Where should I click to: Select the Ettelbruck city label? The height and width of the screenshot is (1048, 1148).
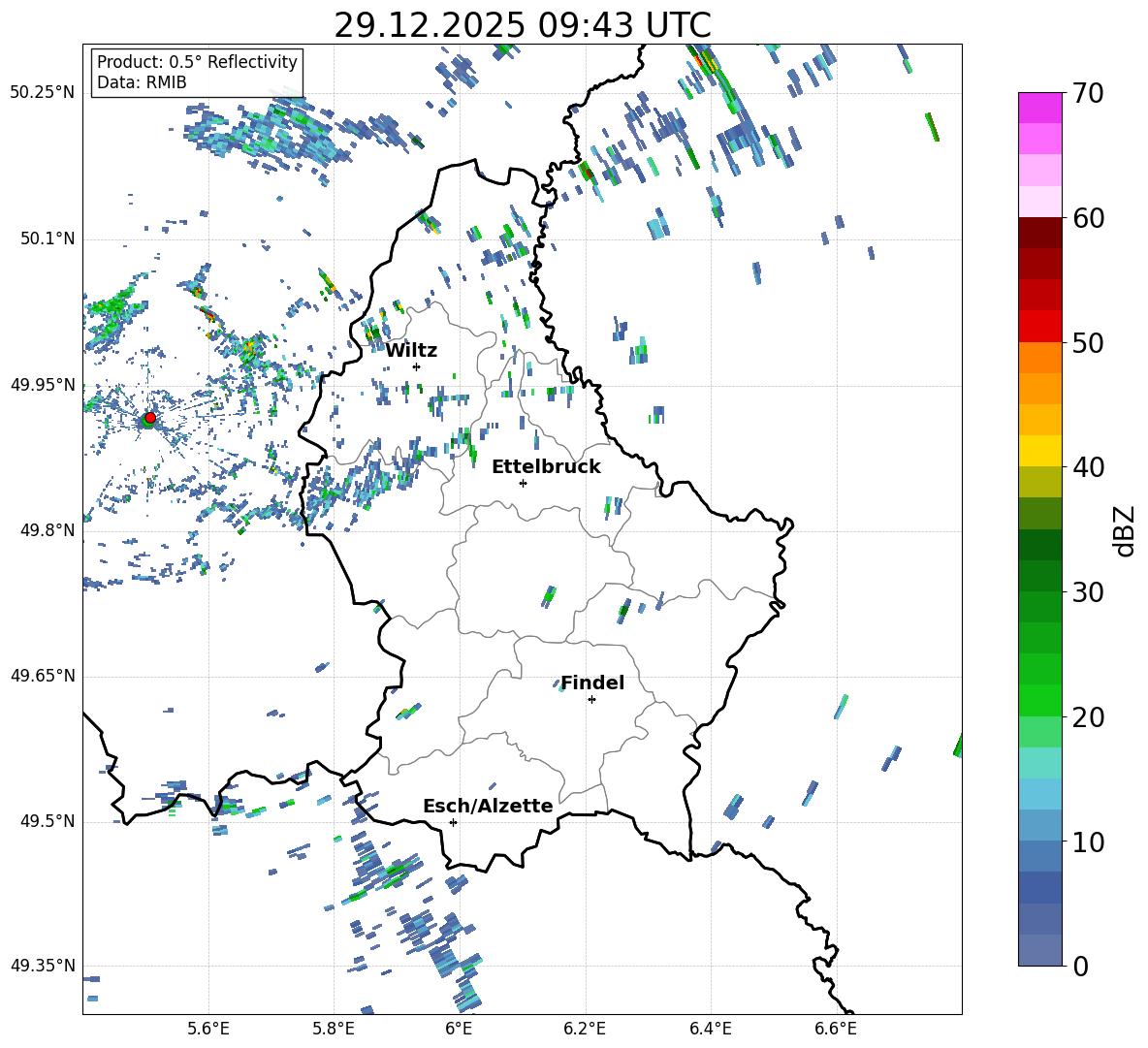(x=546, y=466)
